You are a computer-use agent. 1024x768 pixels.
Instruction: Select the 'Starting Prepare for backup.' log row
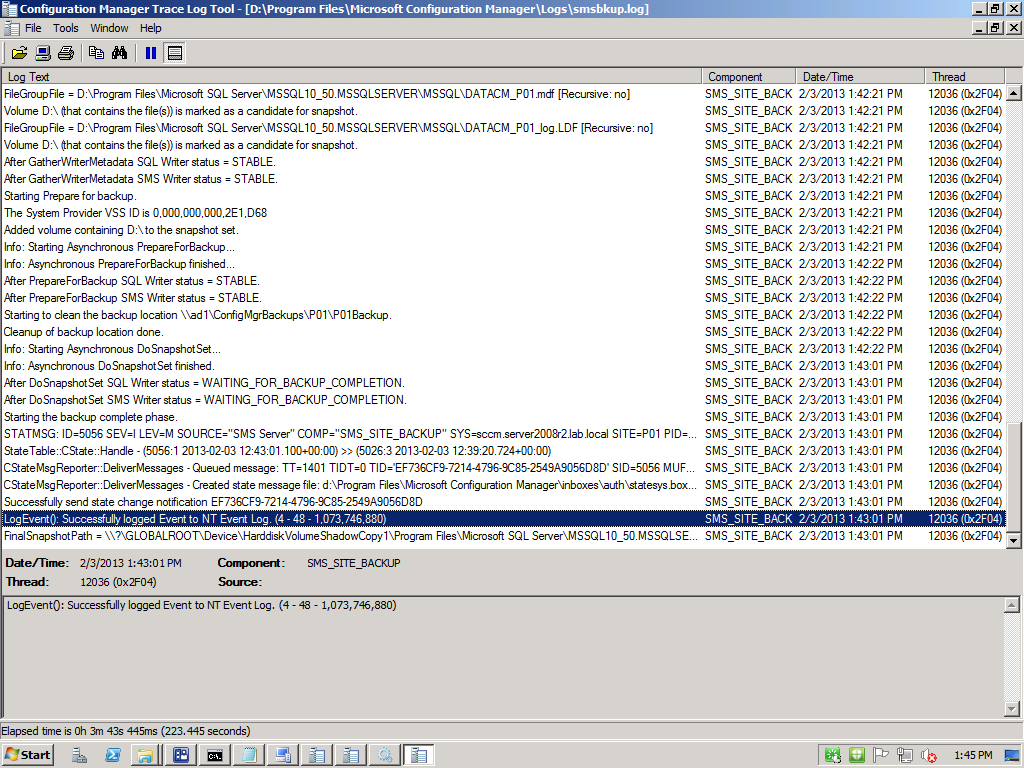[503, 196]
